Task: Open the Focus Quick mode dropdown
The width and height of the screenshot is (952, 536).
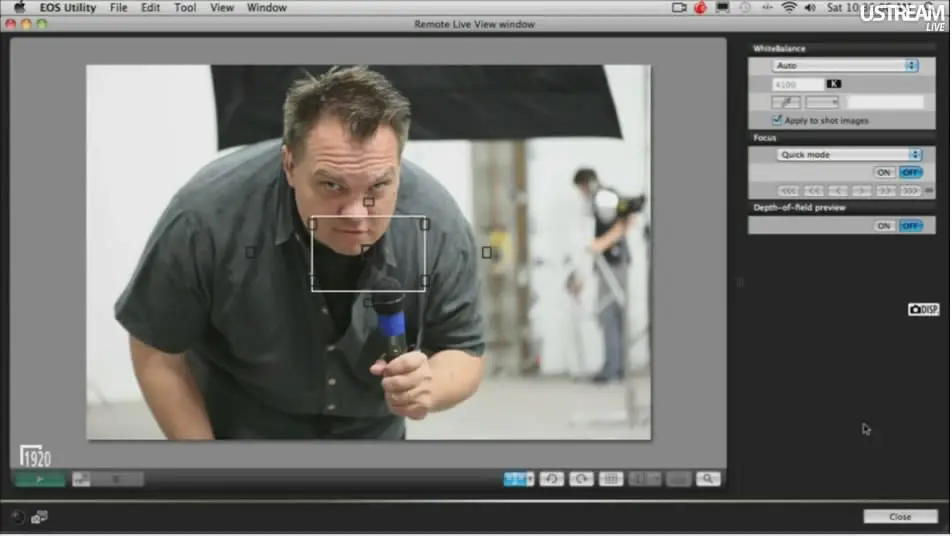Action: (x=849, y=155)
